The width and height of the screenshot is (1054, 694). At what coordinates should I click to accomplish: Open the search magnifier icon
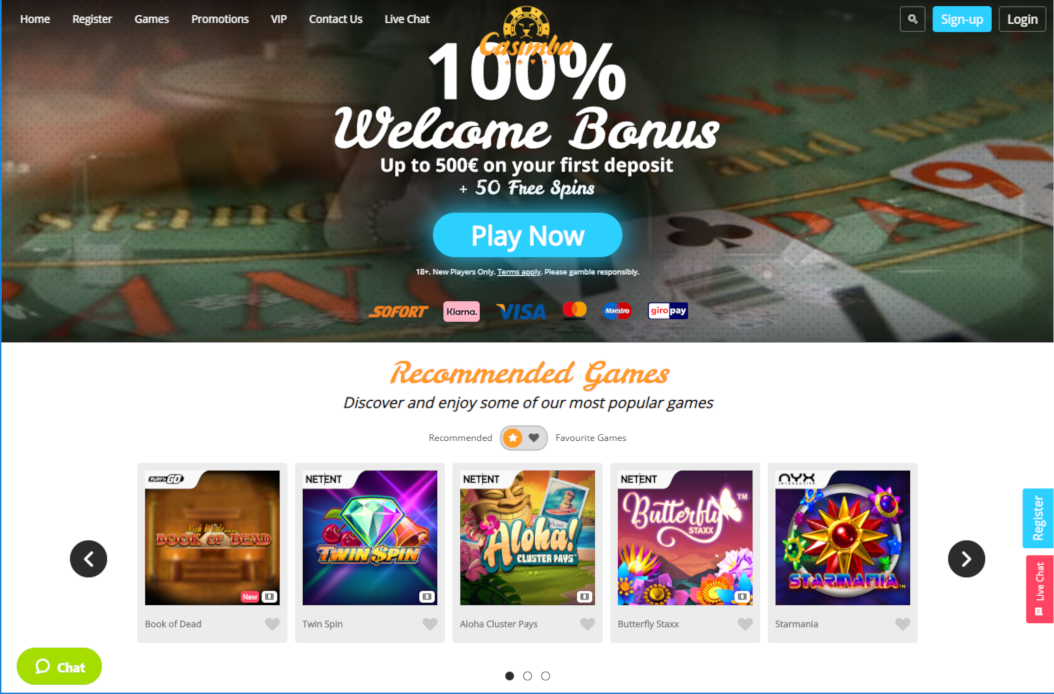912,19
